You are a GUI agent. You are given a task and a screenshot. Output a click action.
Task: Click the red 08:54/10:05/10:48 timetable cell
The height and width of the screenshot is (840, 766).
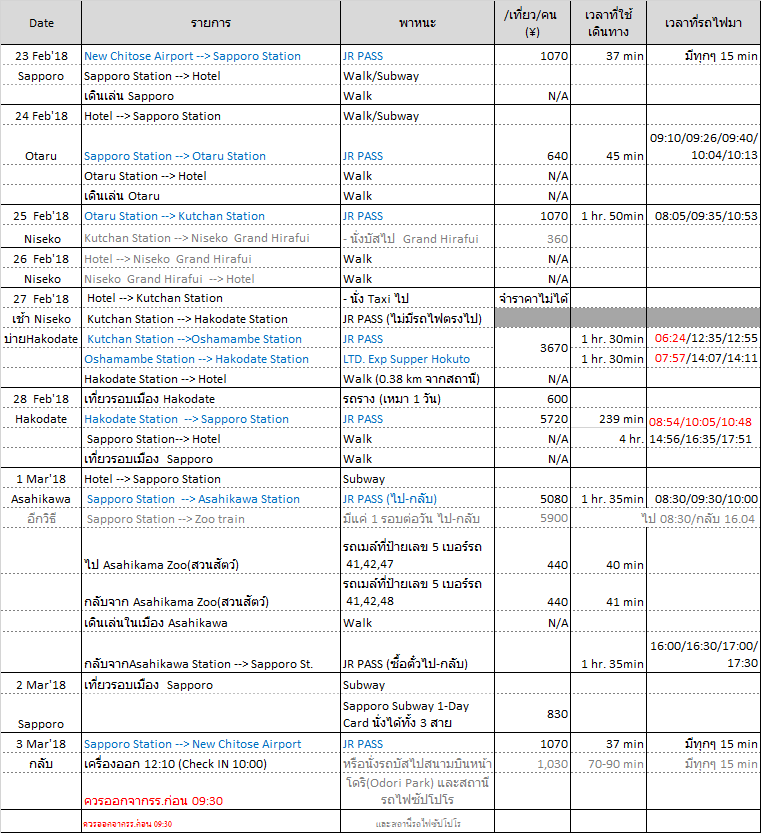703,421
